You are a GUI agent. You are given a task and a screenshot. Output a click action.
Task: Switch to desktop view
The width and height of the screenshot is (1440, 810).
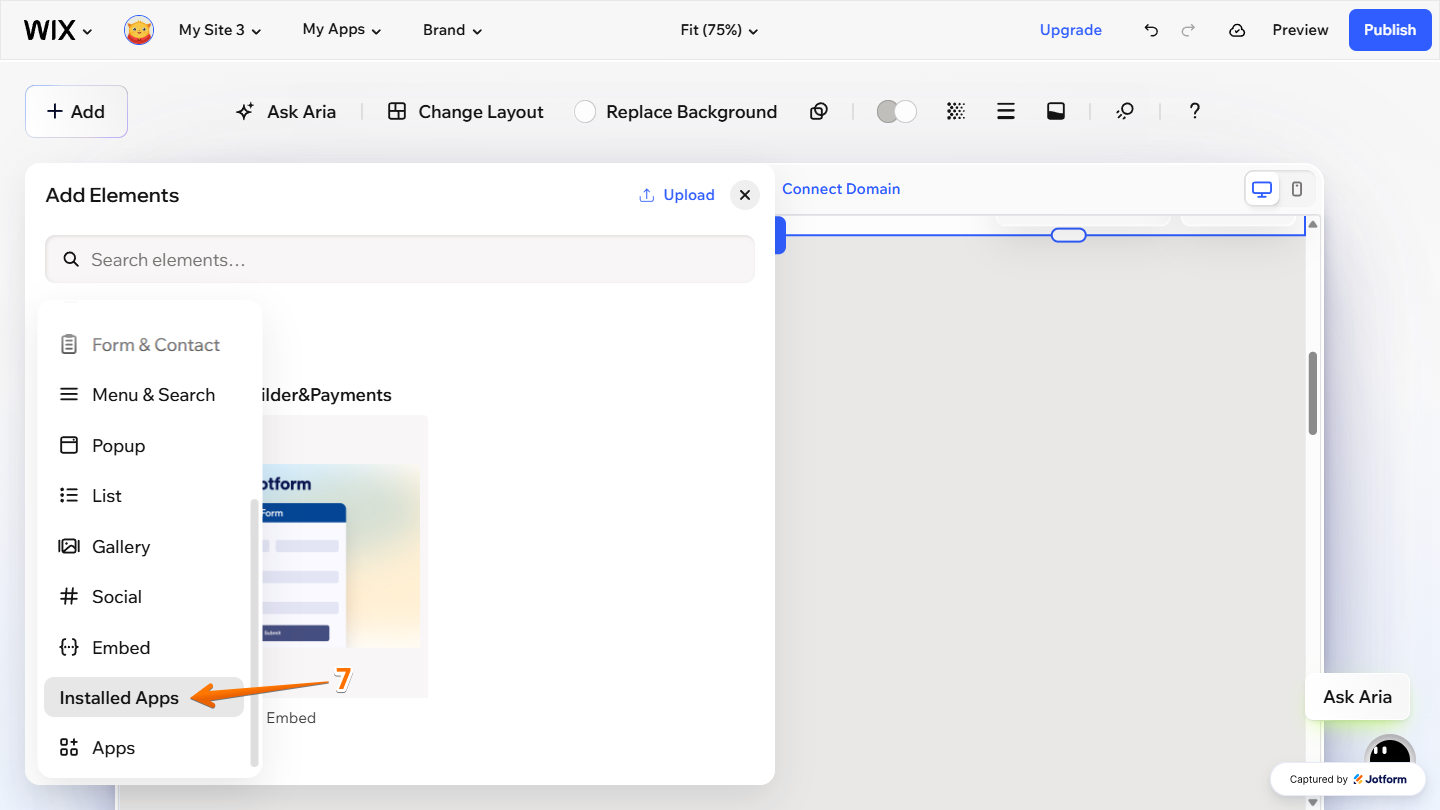tap(1262, 189)
